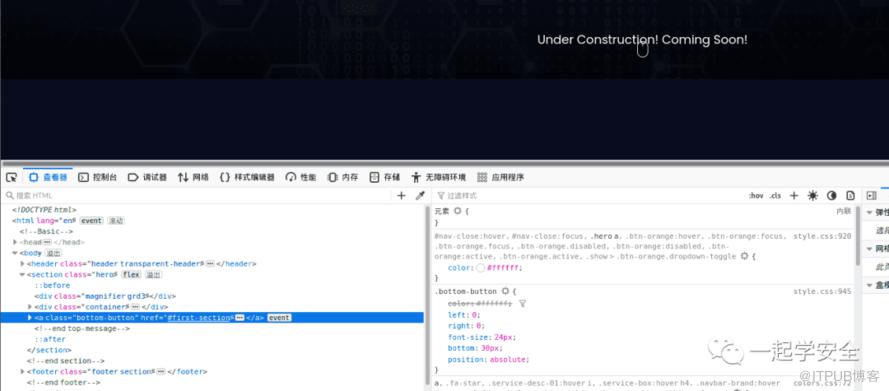This screenshot has height=391, width=889.
Task: Open the style.css:945 source link
Action: (x=822, y=291)
